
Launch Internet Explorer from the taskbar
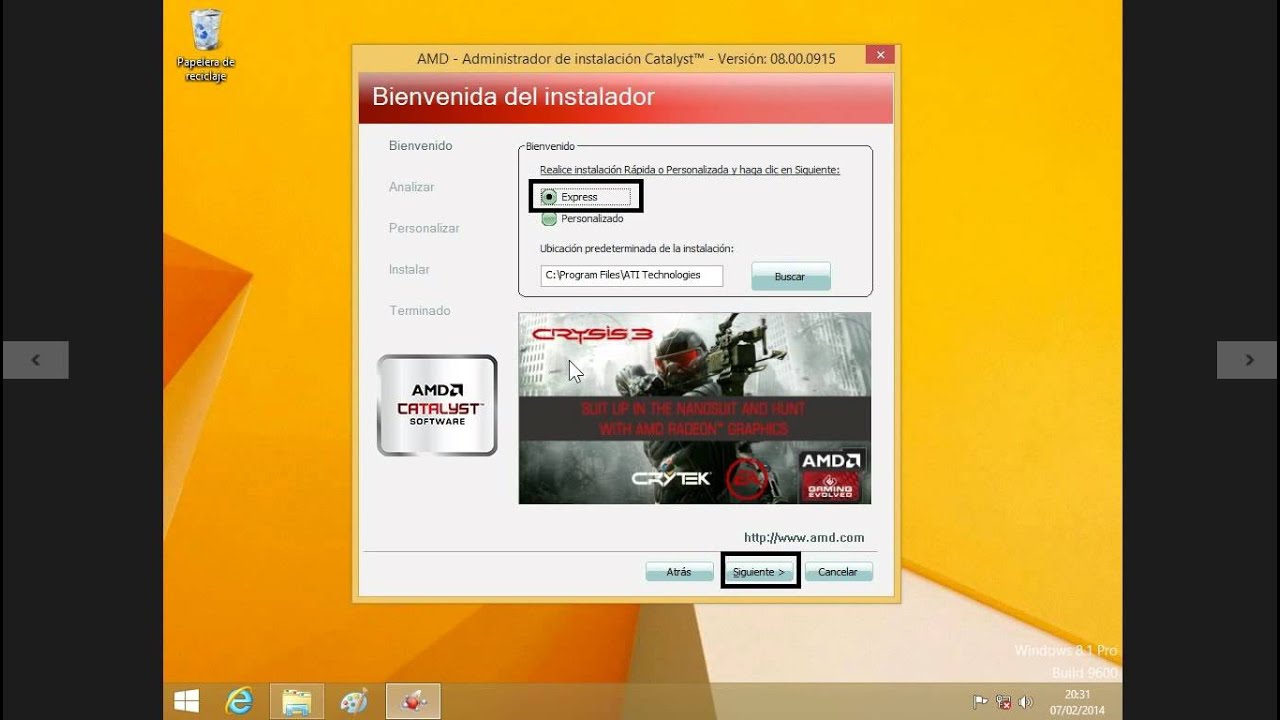(239, 702)
